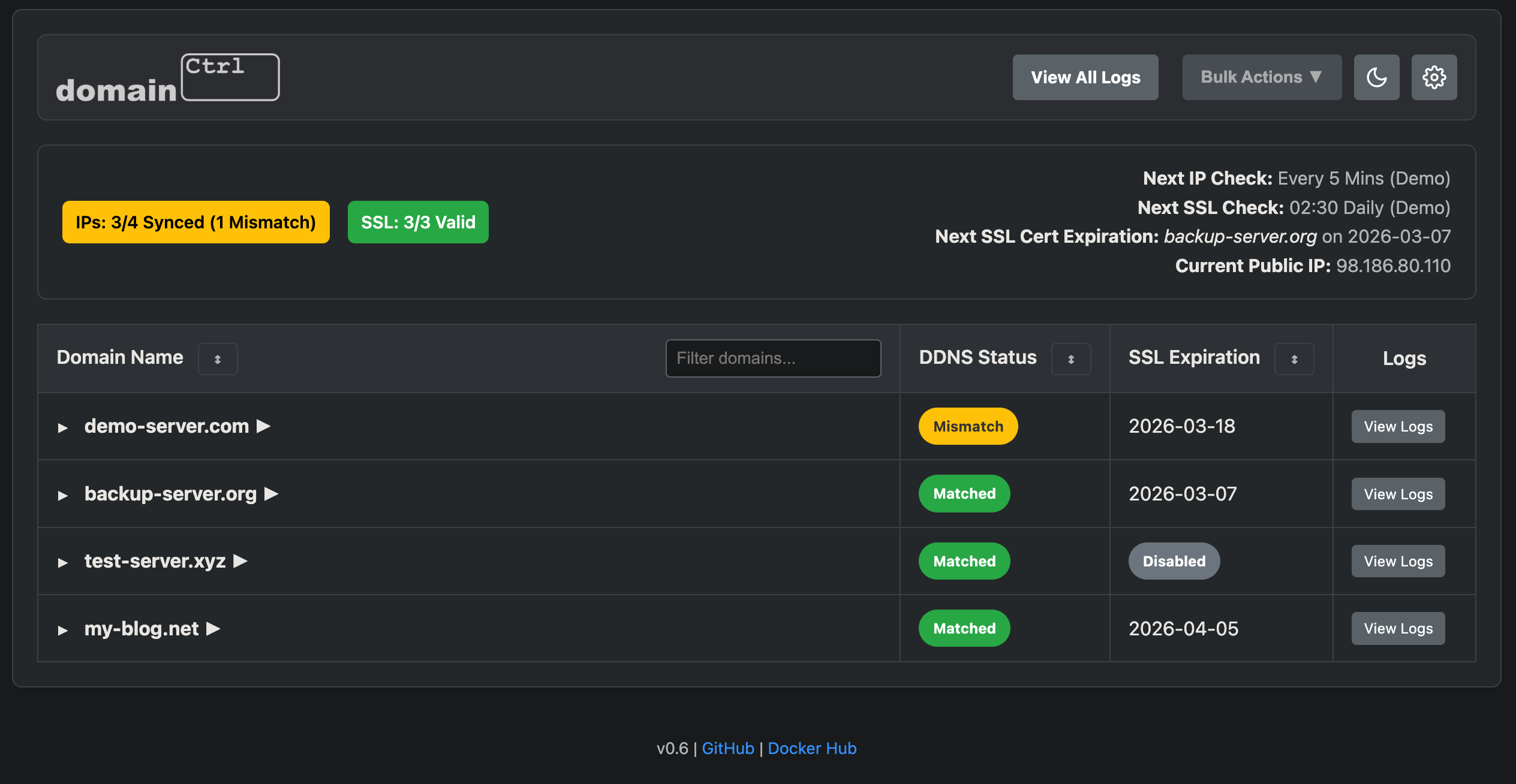Click the View All Logs button
The image size is (1516, 784).
pos(1085,77)
